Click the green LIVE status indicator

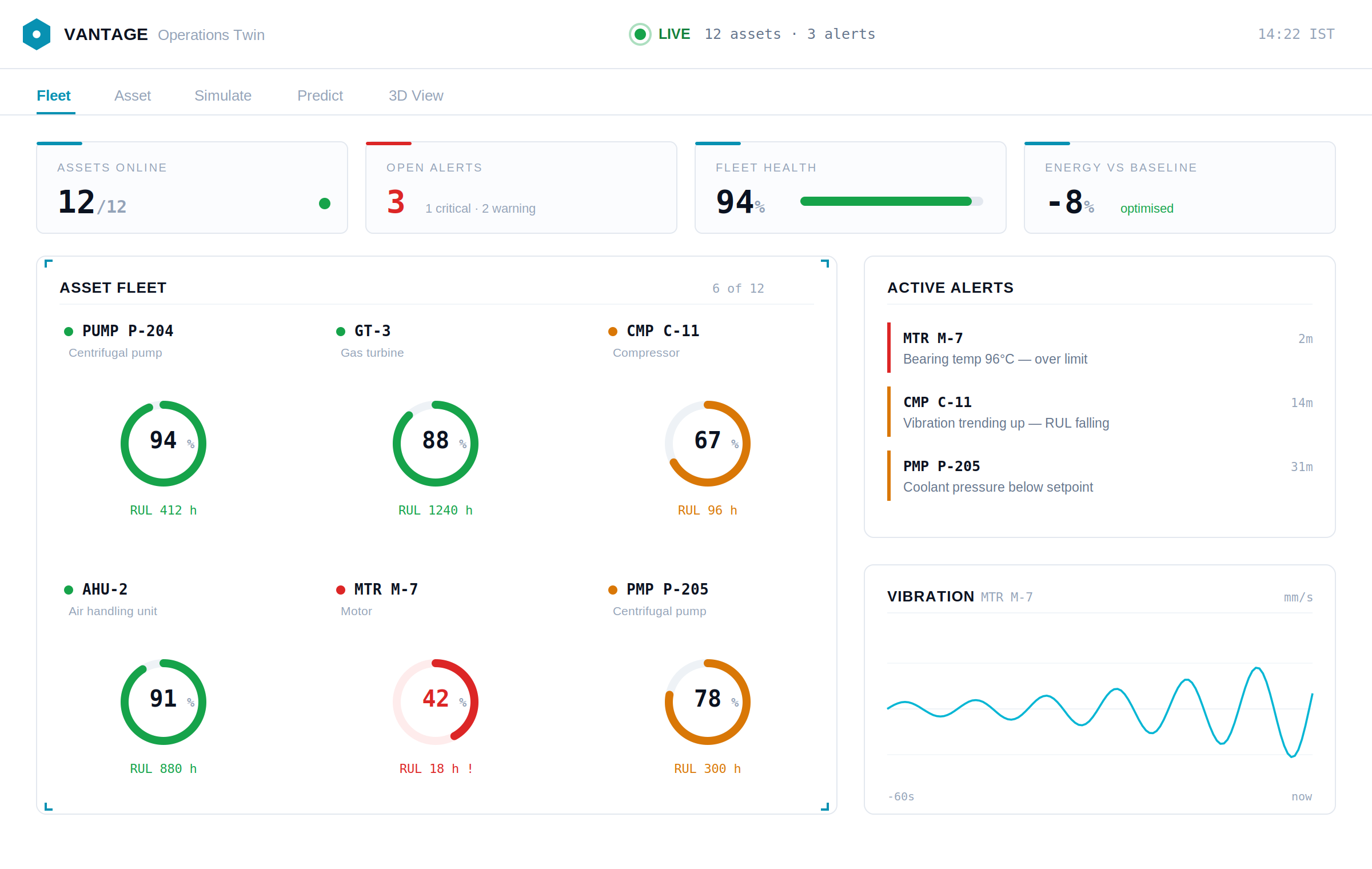point(640,34)
